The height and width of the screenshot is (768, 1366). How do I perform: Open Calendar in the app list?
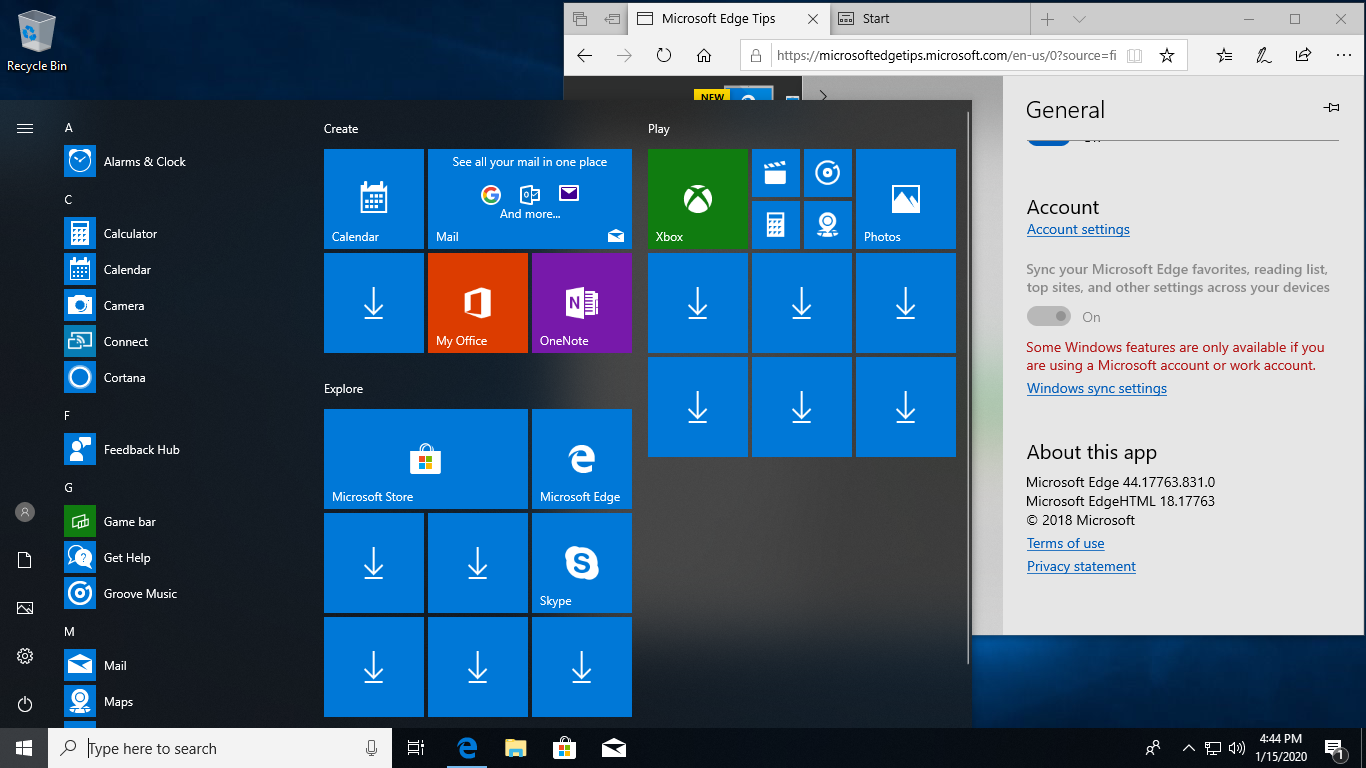180,269
